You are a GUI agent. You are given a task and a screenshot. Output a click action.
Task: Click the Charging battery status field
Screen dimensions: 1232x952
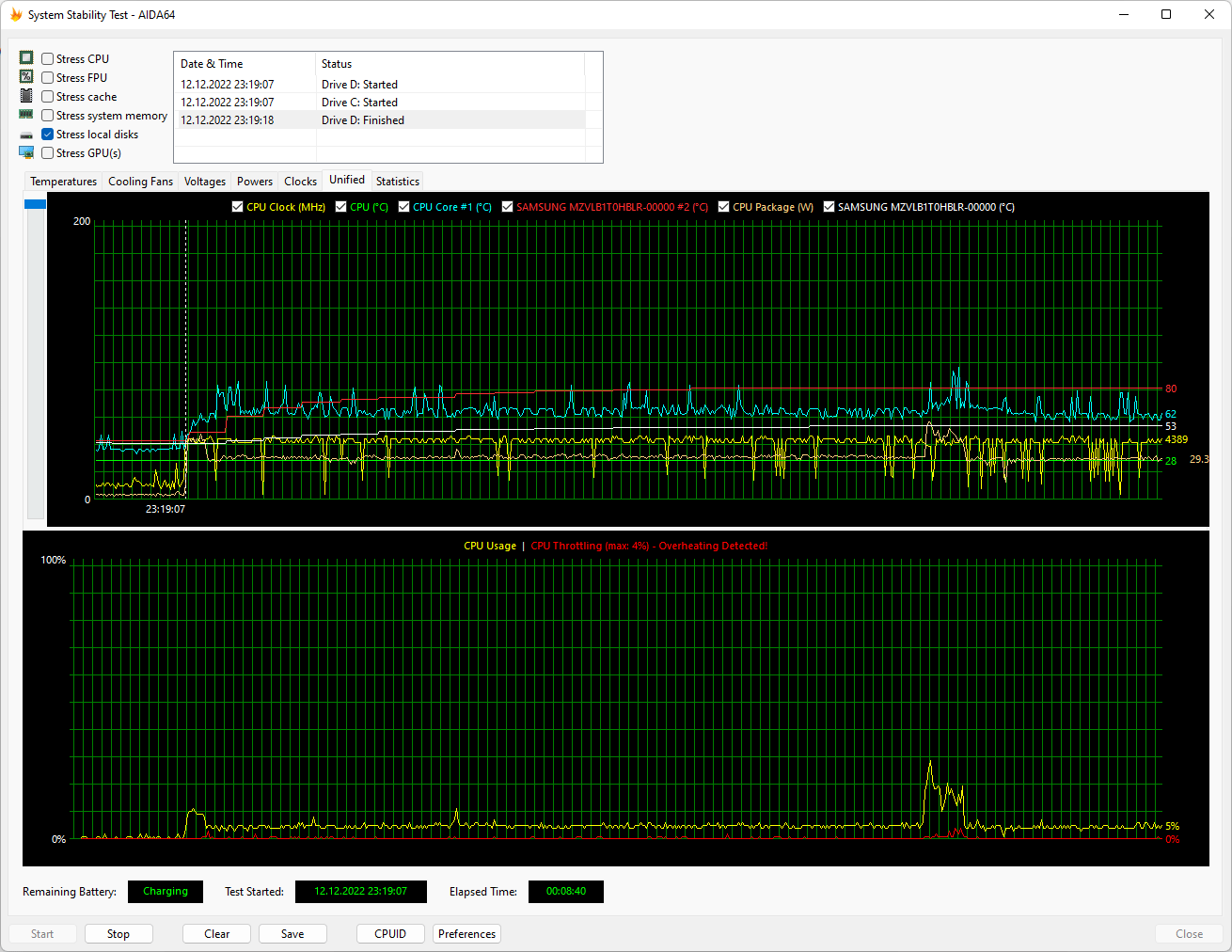[x=166, y=892]
